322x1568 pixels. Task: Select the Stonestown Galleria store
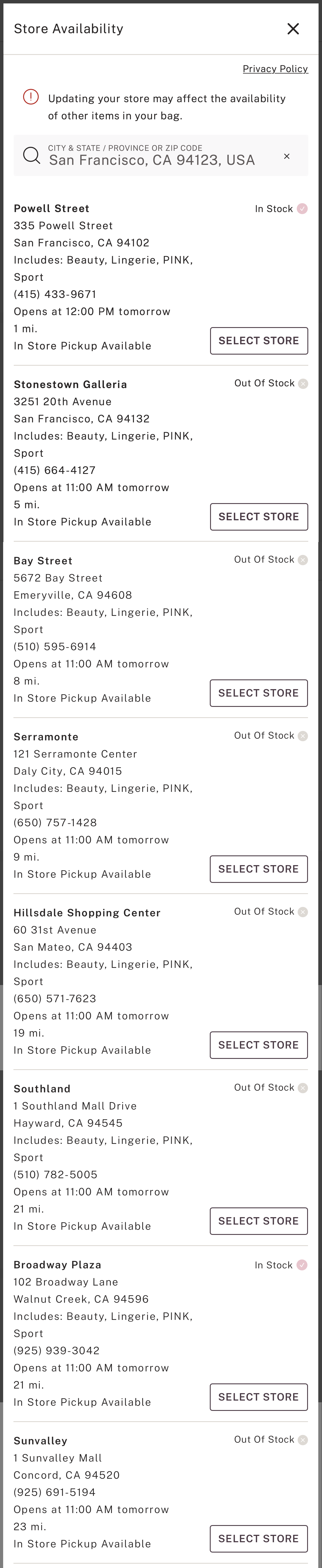[x=259, y=517]
